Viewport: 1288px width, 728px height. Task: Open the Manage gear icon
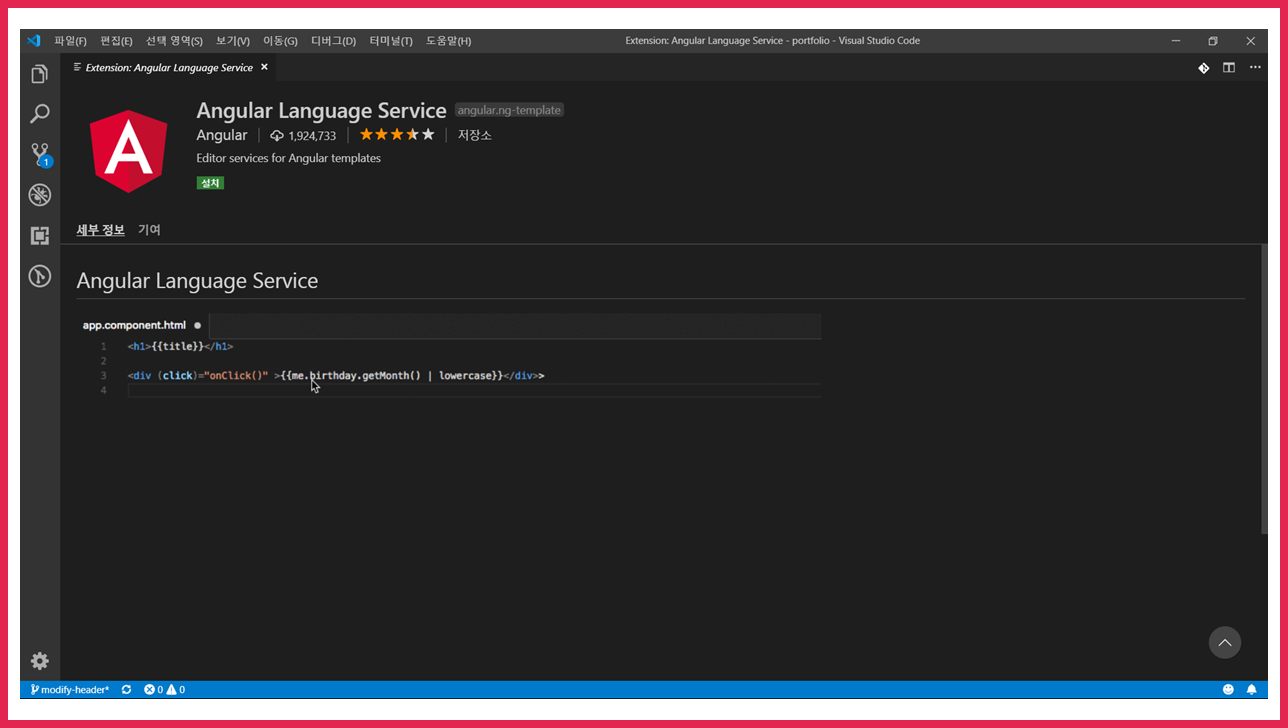coord(39,661)
